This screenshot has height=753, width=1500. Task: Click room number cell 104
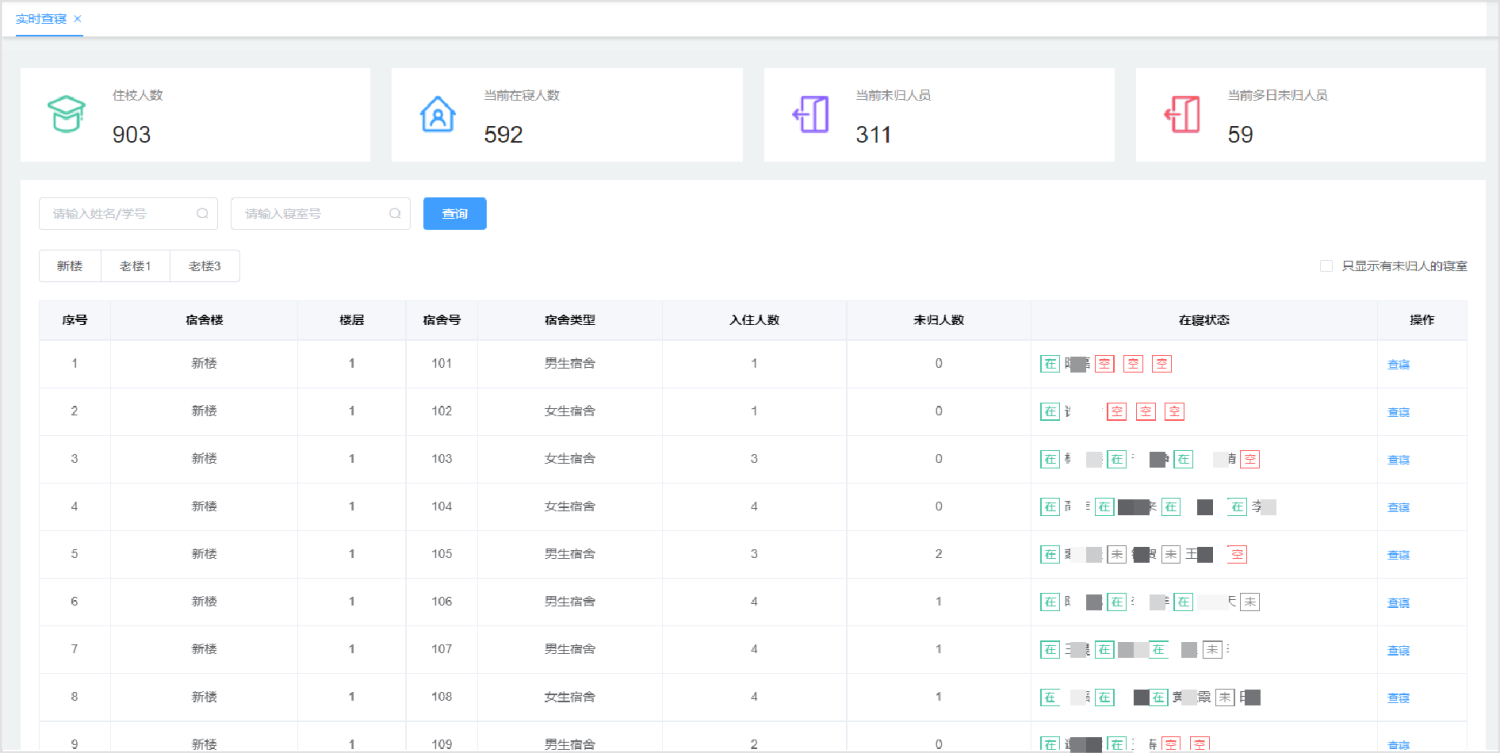click(442, 507)
